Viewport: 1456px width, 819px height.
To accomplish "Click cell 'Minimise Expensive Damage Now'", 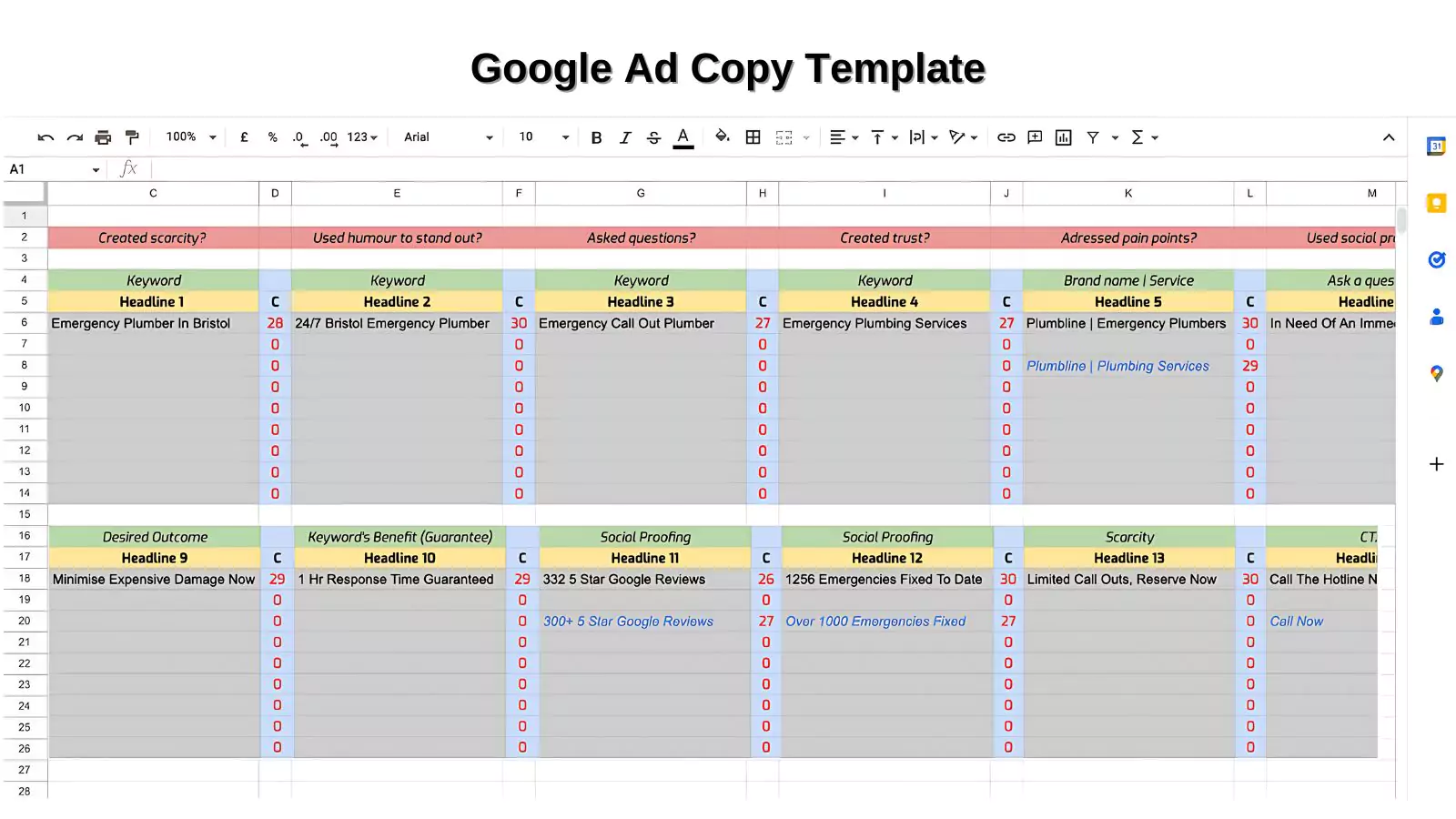I will click(x=154, y=579).
